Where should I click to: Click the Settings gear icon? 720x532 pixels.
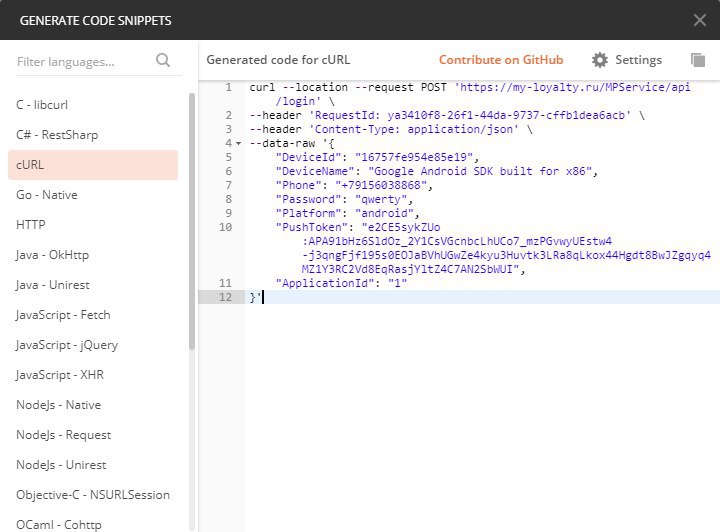[600, 60]
